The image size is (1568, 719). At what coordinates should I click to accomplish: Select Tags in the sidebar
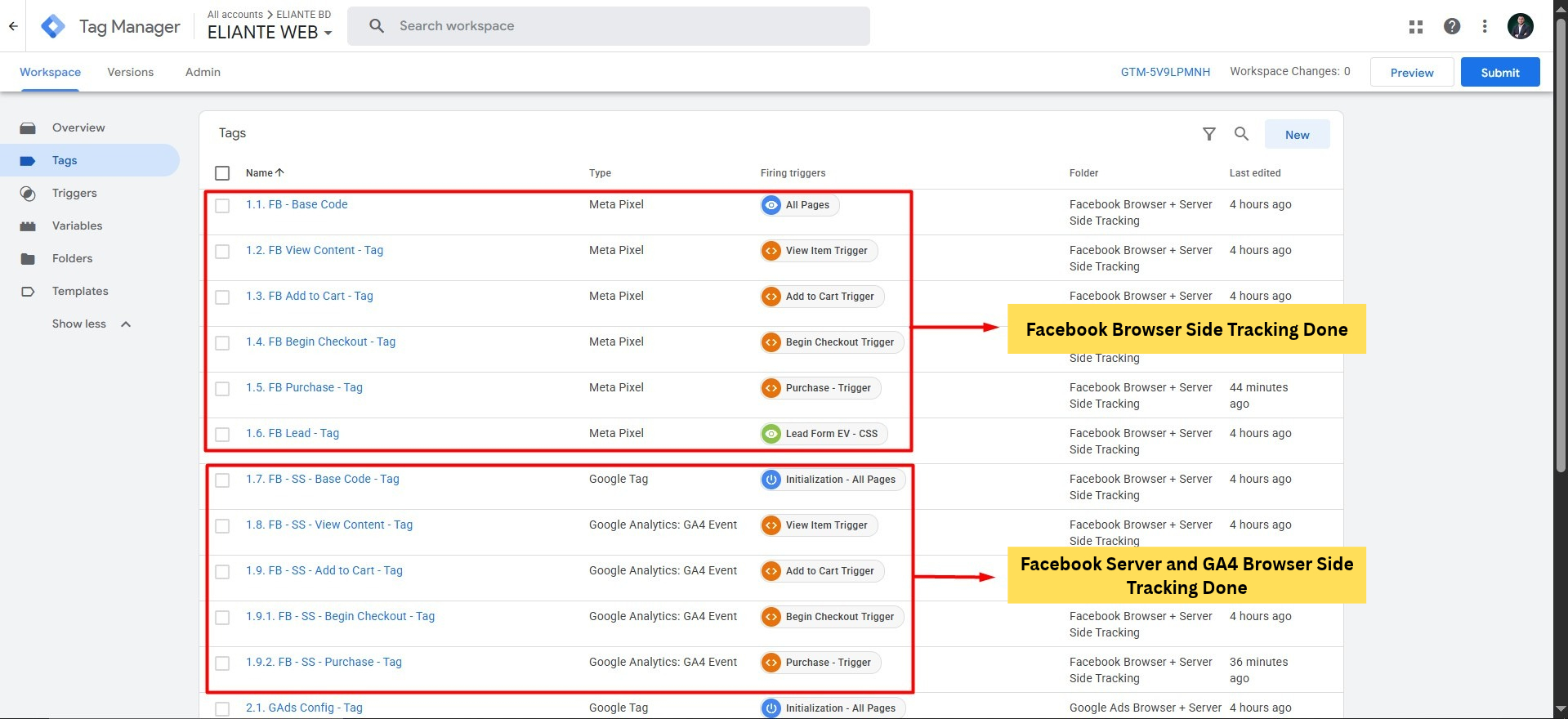(x=90, y=160)
